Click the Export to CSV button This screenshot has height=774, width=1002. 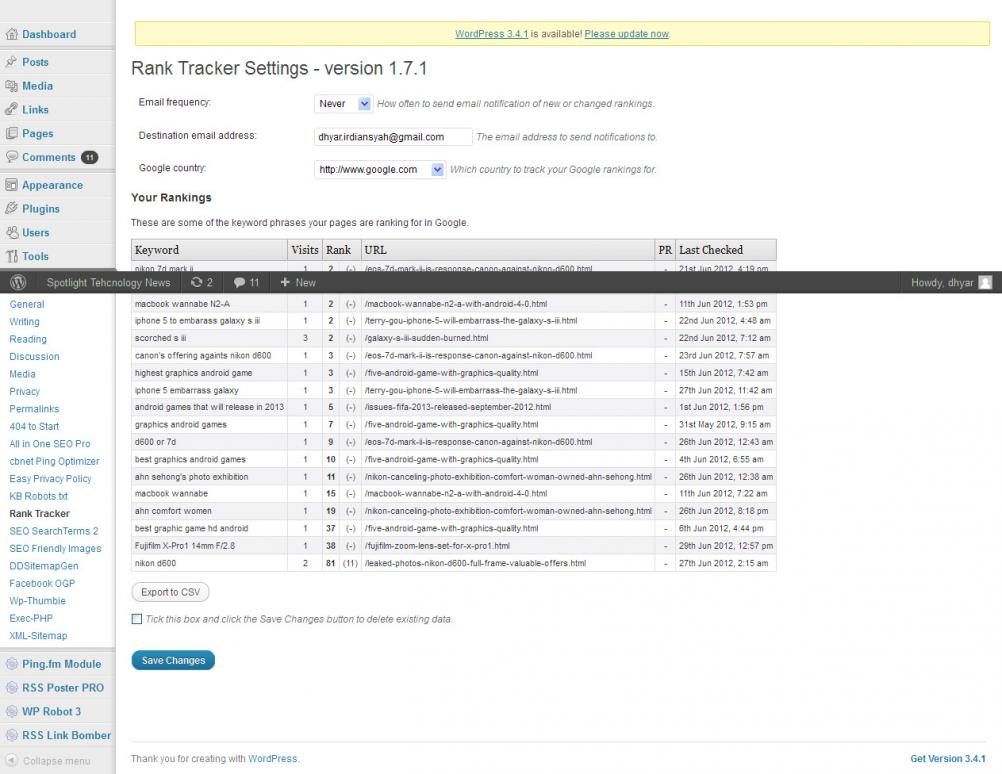coord(171,592)
